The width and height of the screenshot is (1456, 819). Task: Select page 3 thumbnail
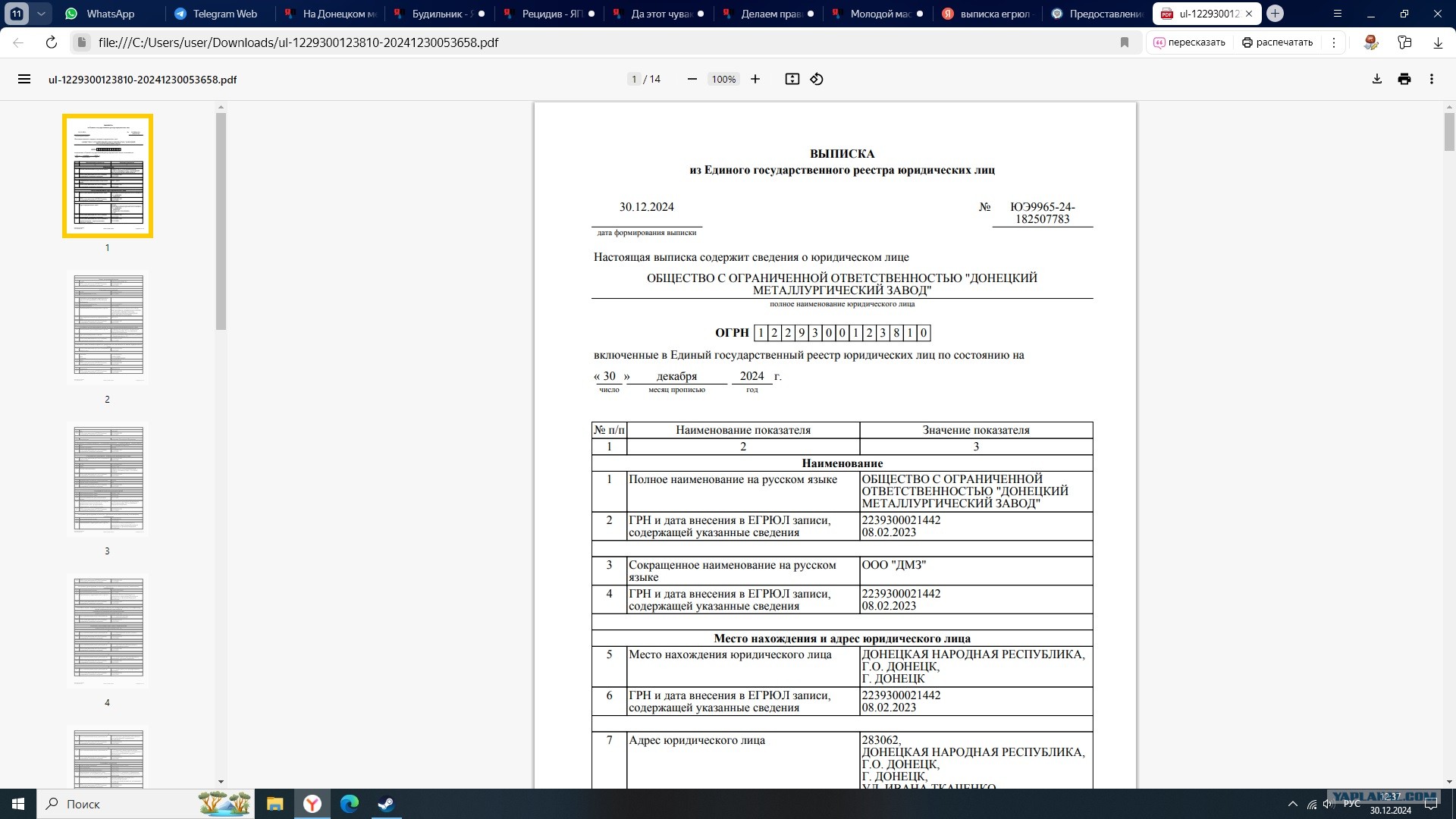click(x=108, y=479)
